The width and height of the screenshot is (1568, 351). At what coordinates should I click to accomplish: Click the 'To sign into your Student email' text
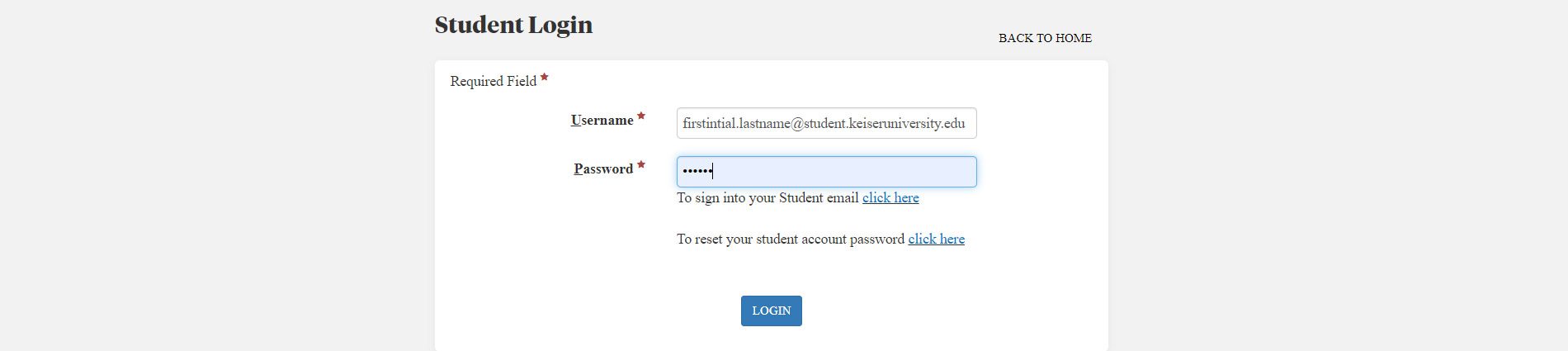click(x=767, y=198)
